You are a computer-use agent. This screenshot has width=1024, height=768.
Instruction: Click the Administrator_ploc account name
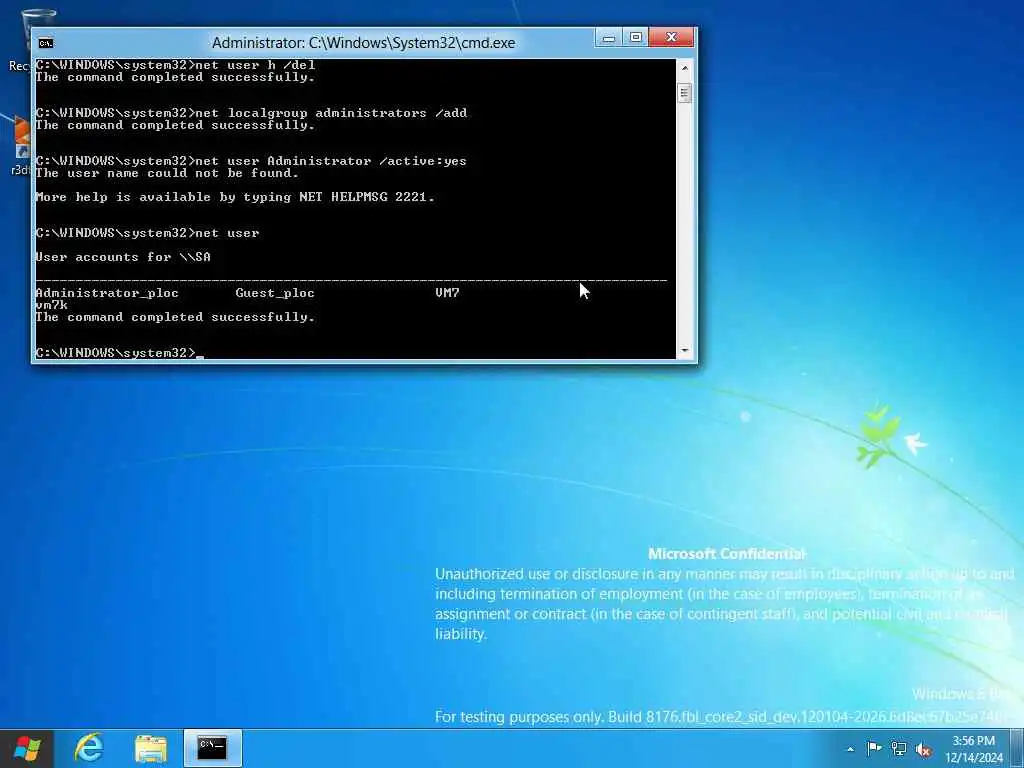click(x=107, y=293)
